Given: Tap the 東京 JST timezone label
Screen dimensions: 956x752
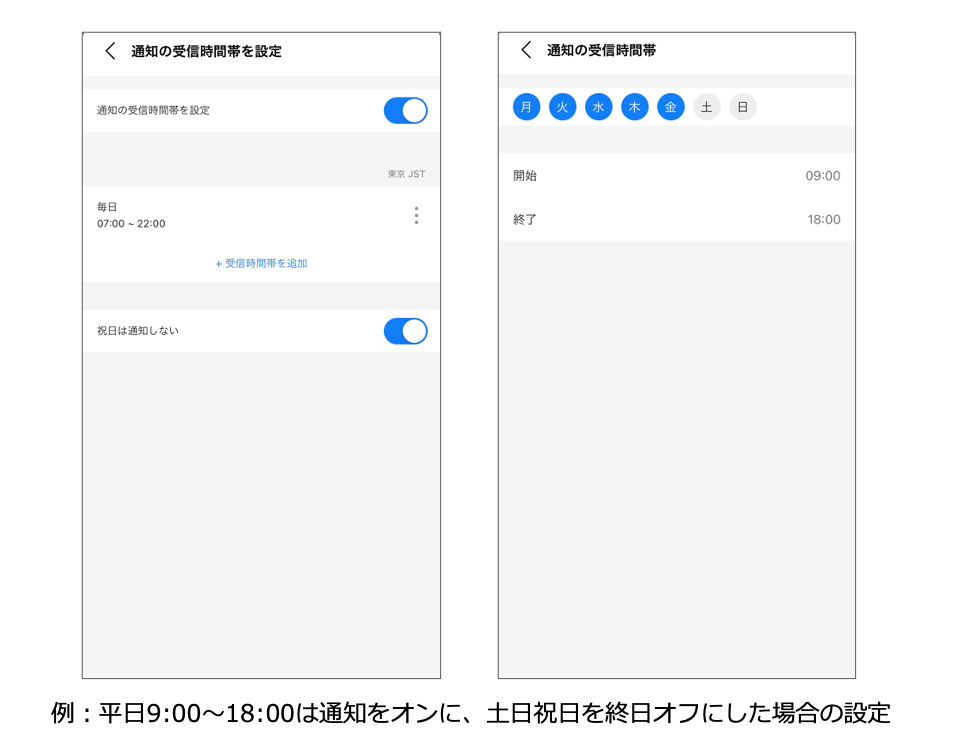Looking at the screenshot, I should tap(406, 174).
